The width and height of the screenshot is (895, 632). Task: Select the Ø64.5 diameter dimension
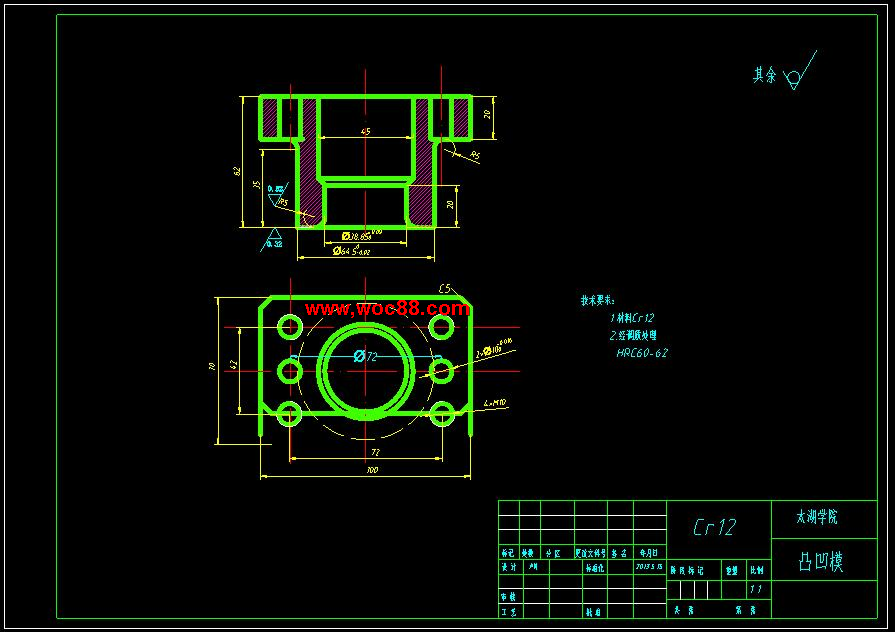pyautogui.click(x=352, y=251)
